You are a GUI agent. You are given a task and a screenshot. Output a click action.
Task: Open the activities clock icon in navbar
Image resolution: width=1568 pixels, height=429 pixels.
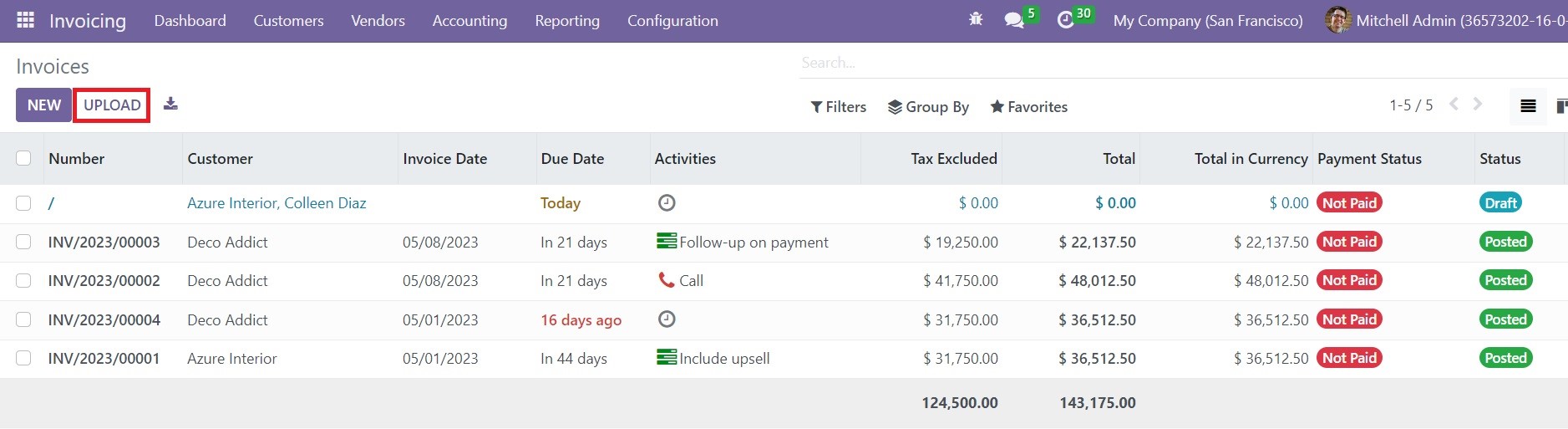click(x=1065, y=20)
